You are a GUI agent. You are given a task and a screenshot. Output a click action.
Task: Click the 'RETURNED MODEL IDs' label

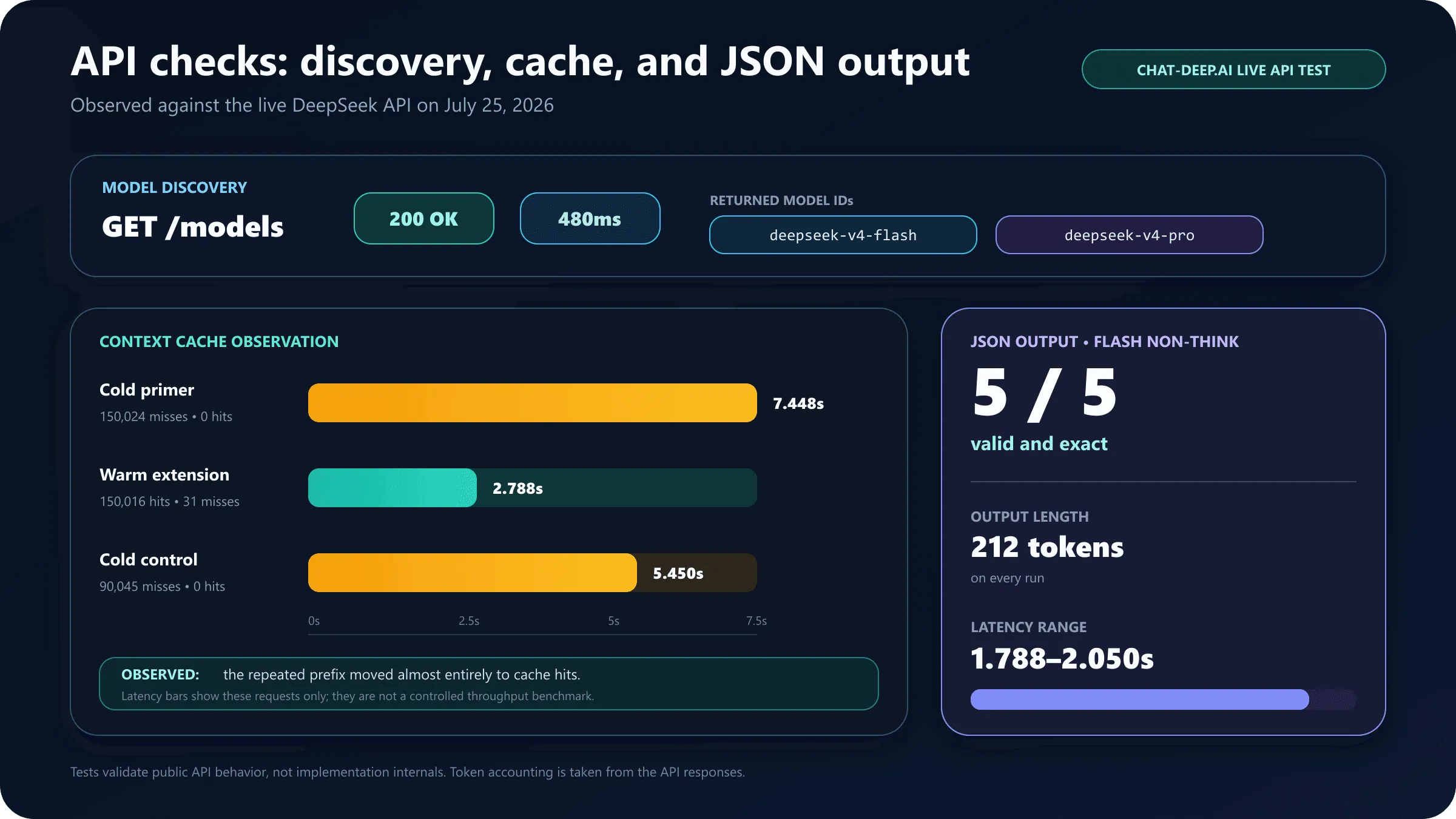(x=781, y=200)
